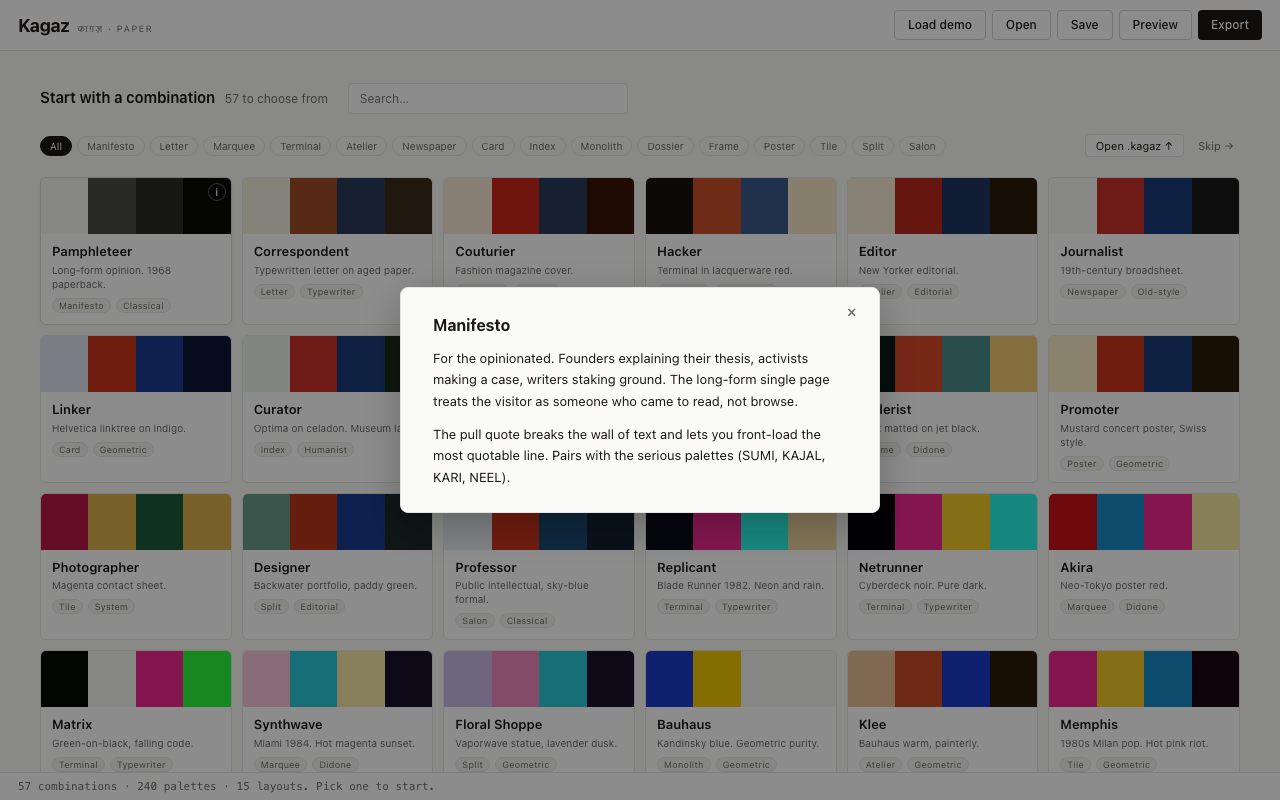
Task: Preview the current document
Action: click(1155, 24)
